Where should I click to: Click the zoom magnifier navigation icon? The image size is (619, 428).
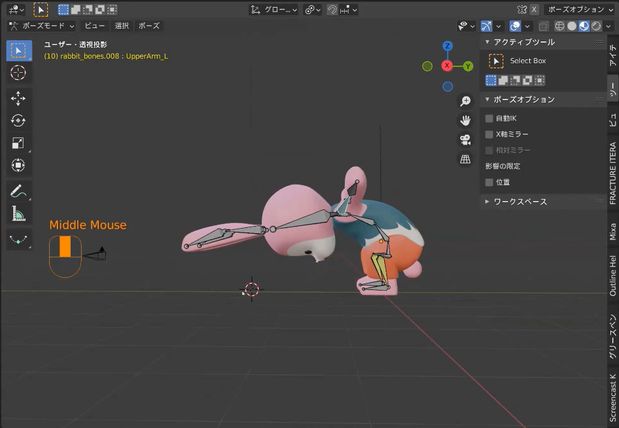click(x=465, y=101)
